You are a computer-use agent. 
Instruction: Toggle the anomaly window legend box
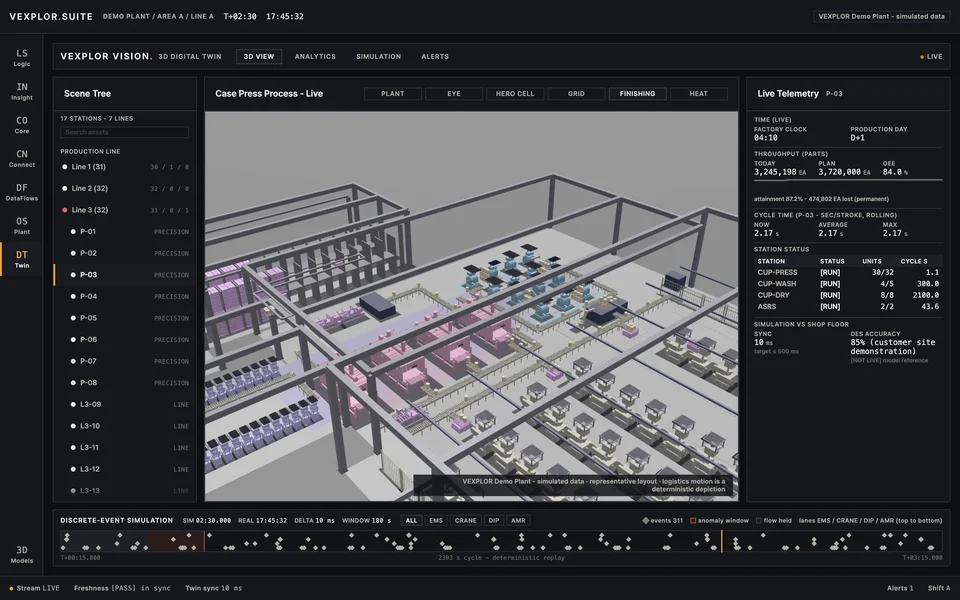693,520
